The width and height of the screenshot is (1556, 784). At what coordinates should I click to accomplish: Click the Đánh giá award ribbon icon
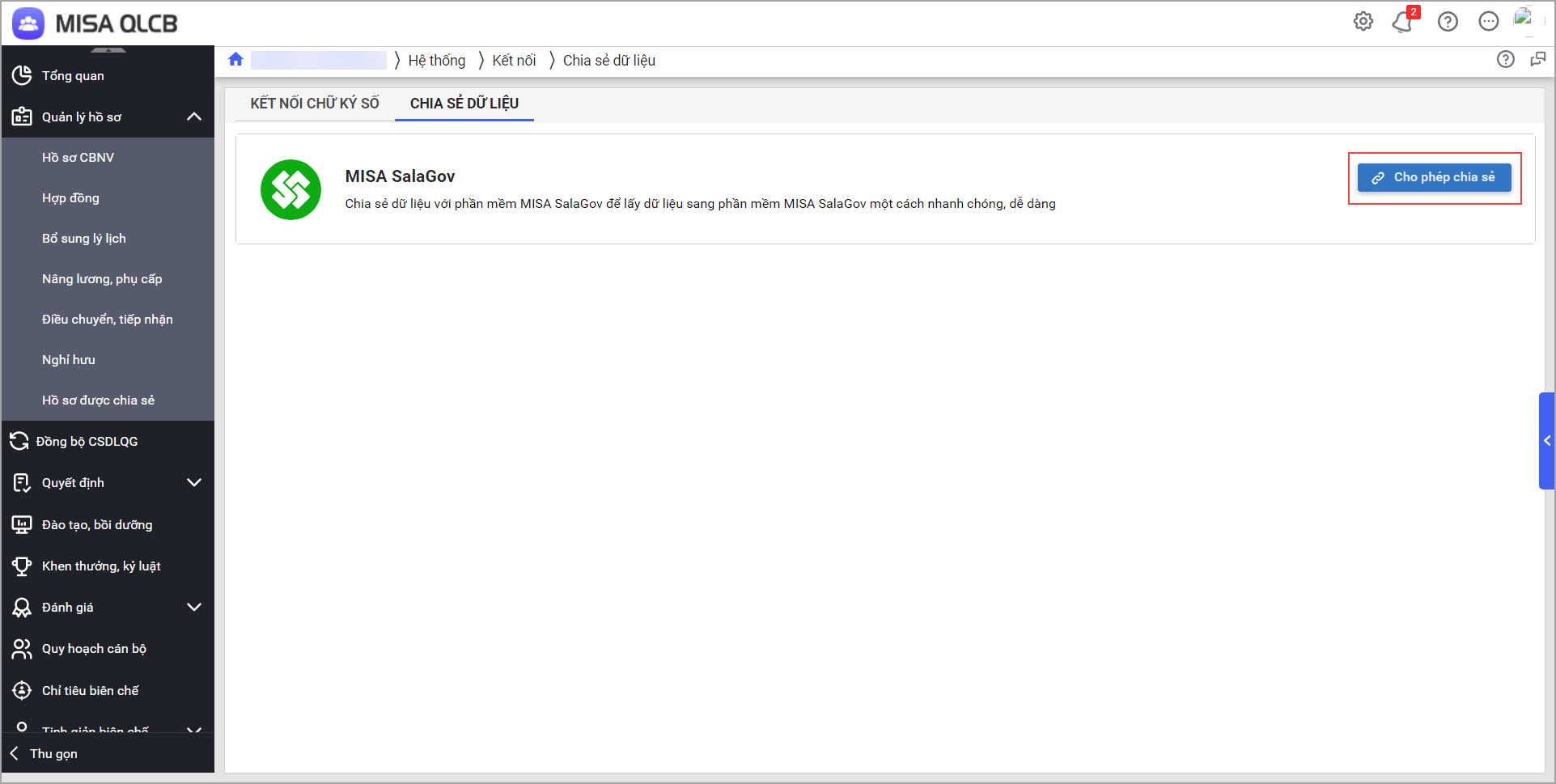[x=22, y=608]
